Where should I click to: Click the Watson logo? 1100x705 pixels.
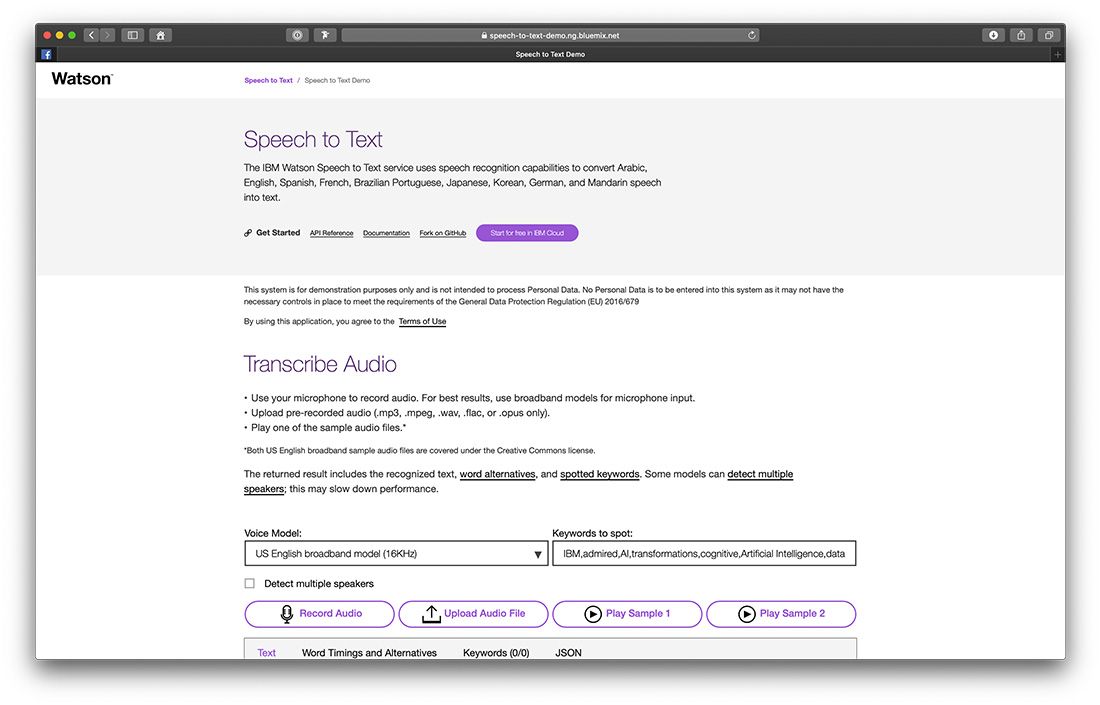[82, 79]
